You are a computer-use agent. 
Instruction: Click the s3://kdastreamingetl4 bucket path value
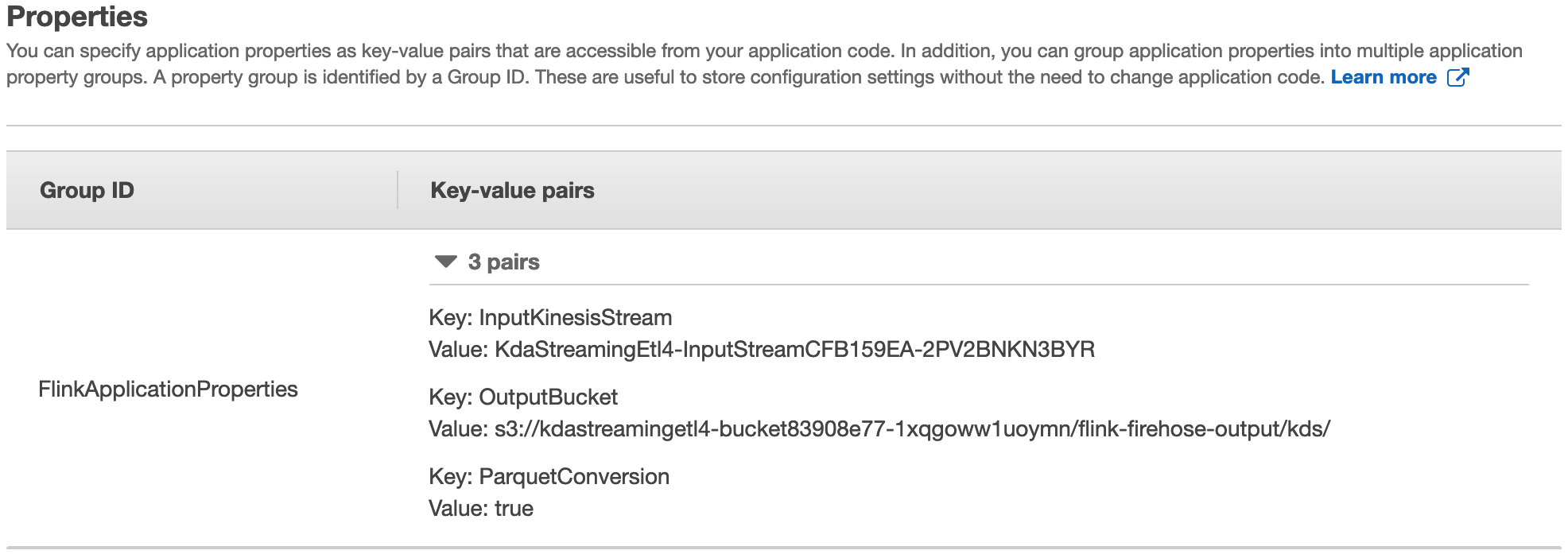tap(912, 428)
